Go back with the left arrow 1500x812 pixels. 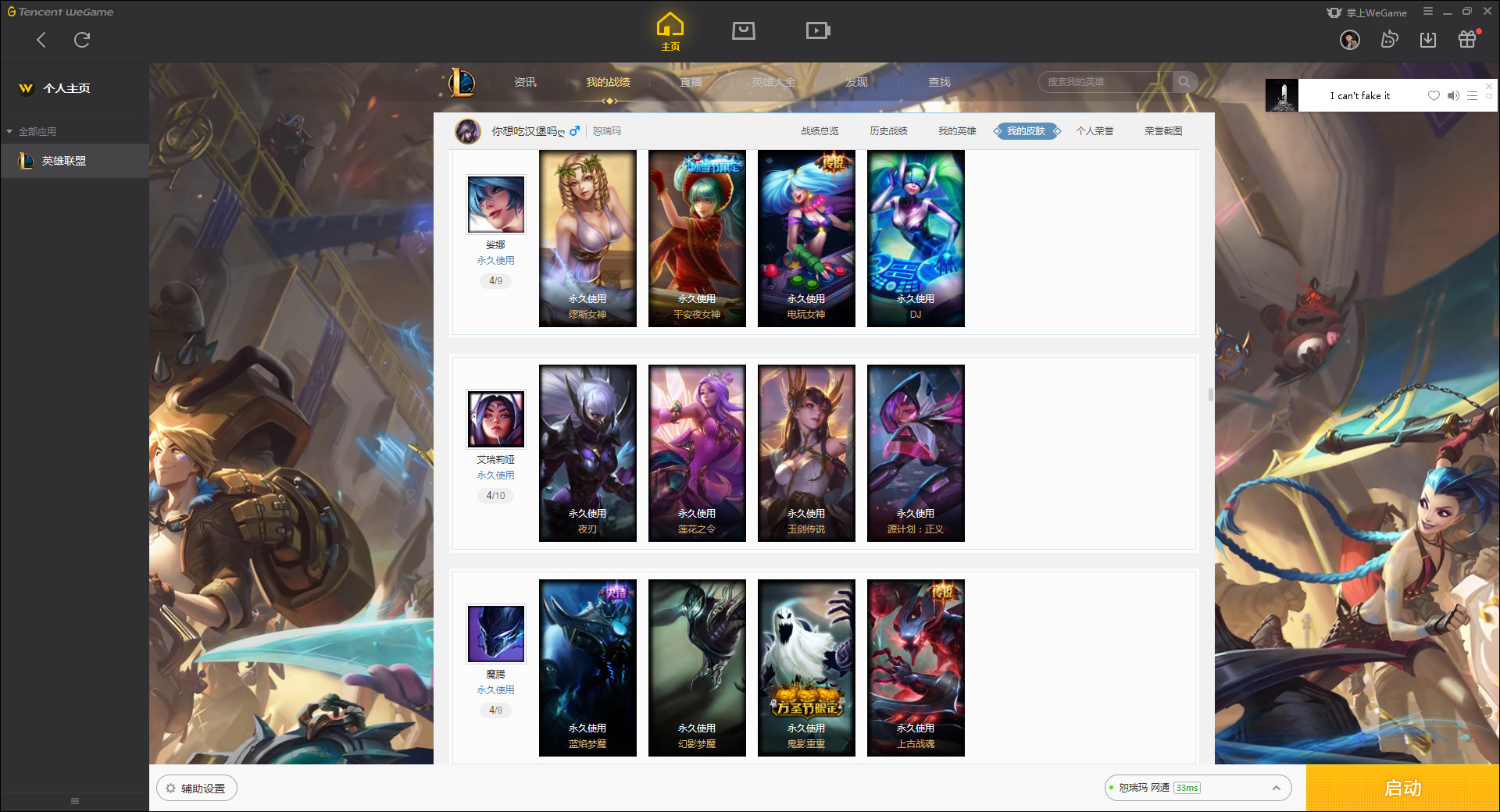pos(41,40)
